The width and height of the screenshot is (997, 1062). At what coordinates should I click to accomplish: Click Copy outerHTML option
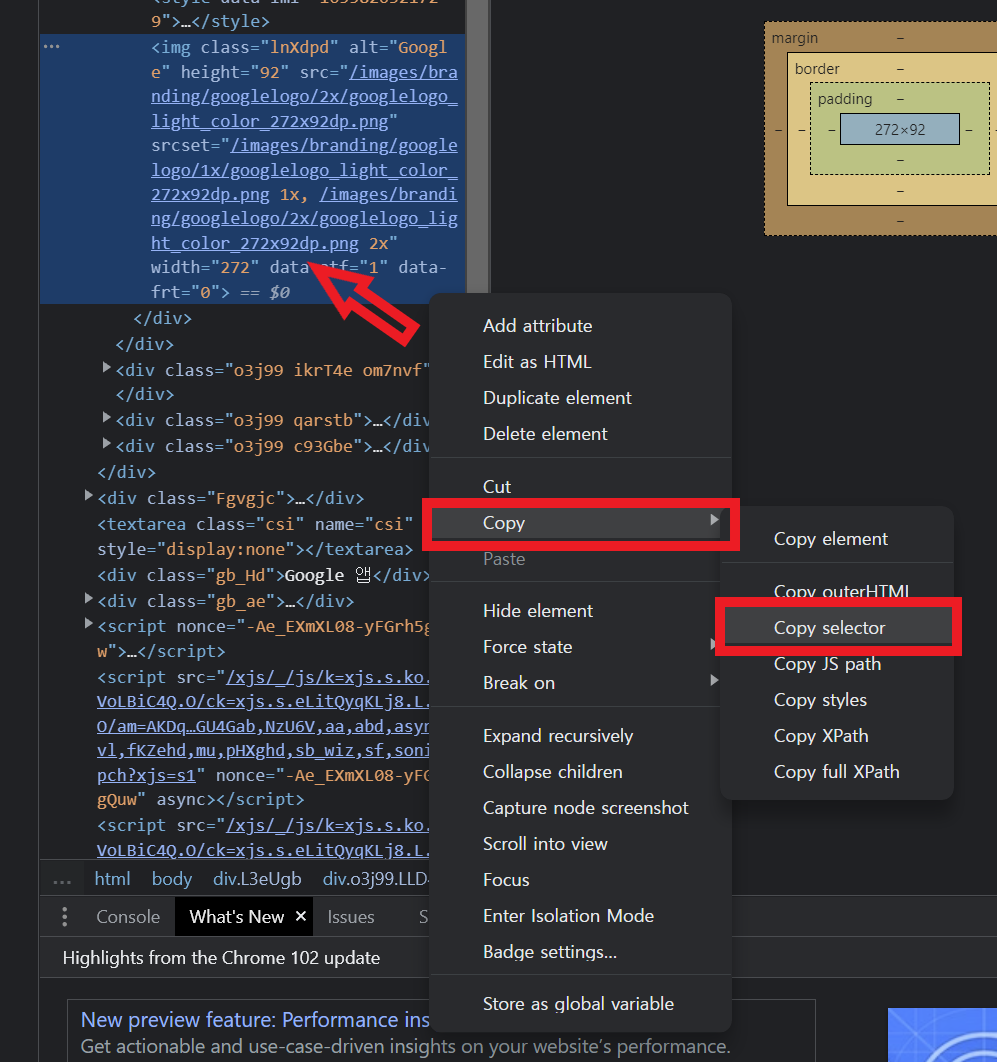point(841,591)
